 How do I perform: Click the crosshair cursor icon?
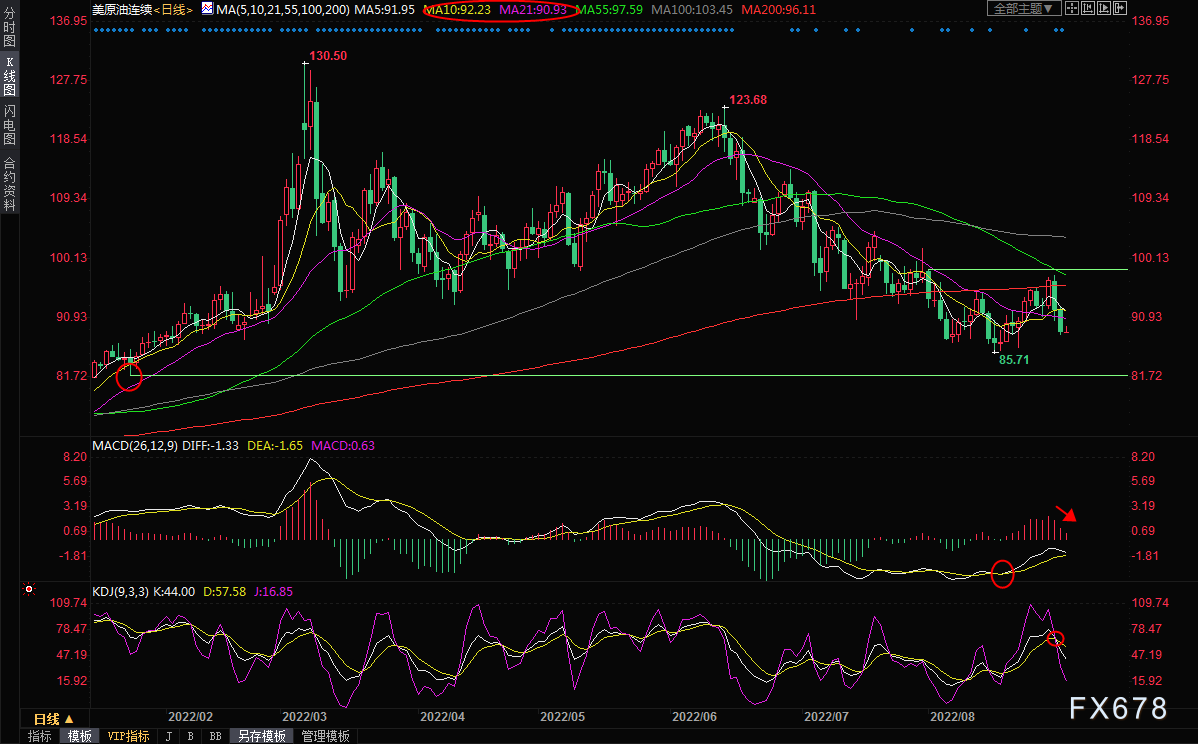(1072, 8)
